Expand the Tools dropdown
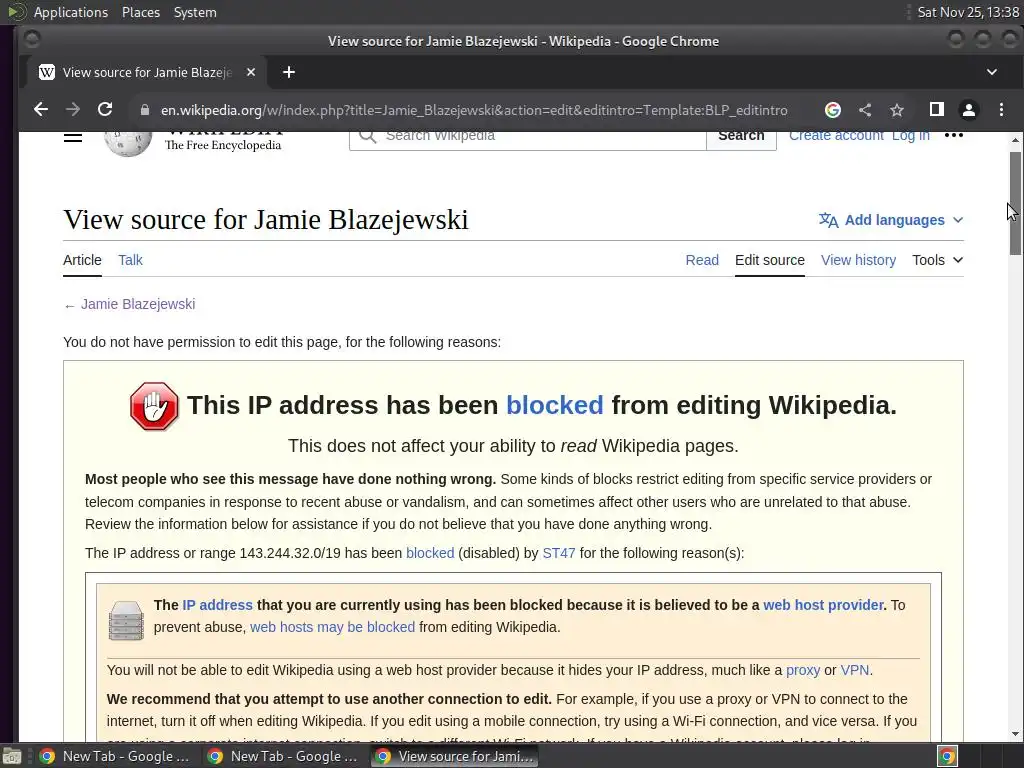Screen dimensions: 1024x768 pos(937,260)
